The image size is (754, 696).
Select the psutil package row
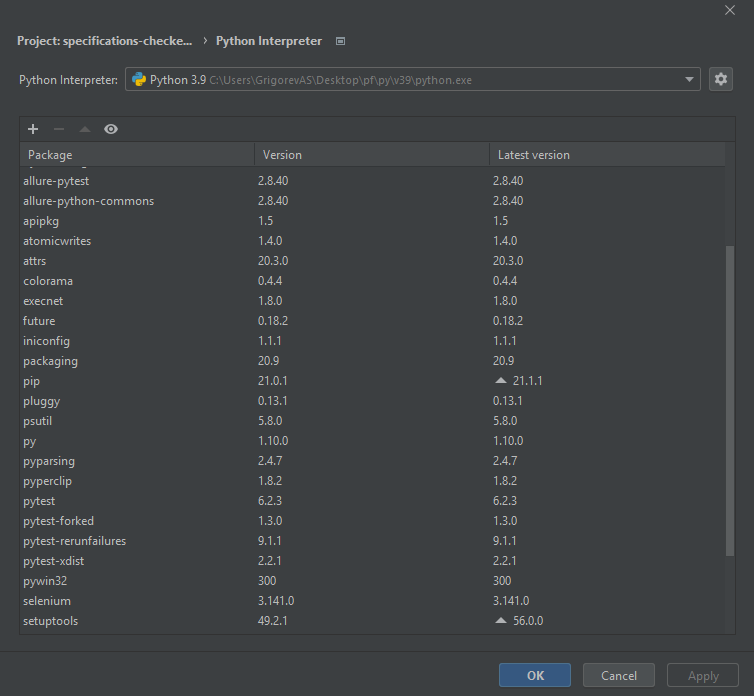(372, 421)
